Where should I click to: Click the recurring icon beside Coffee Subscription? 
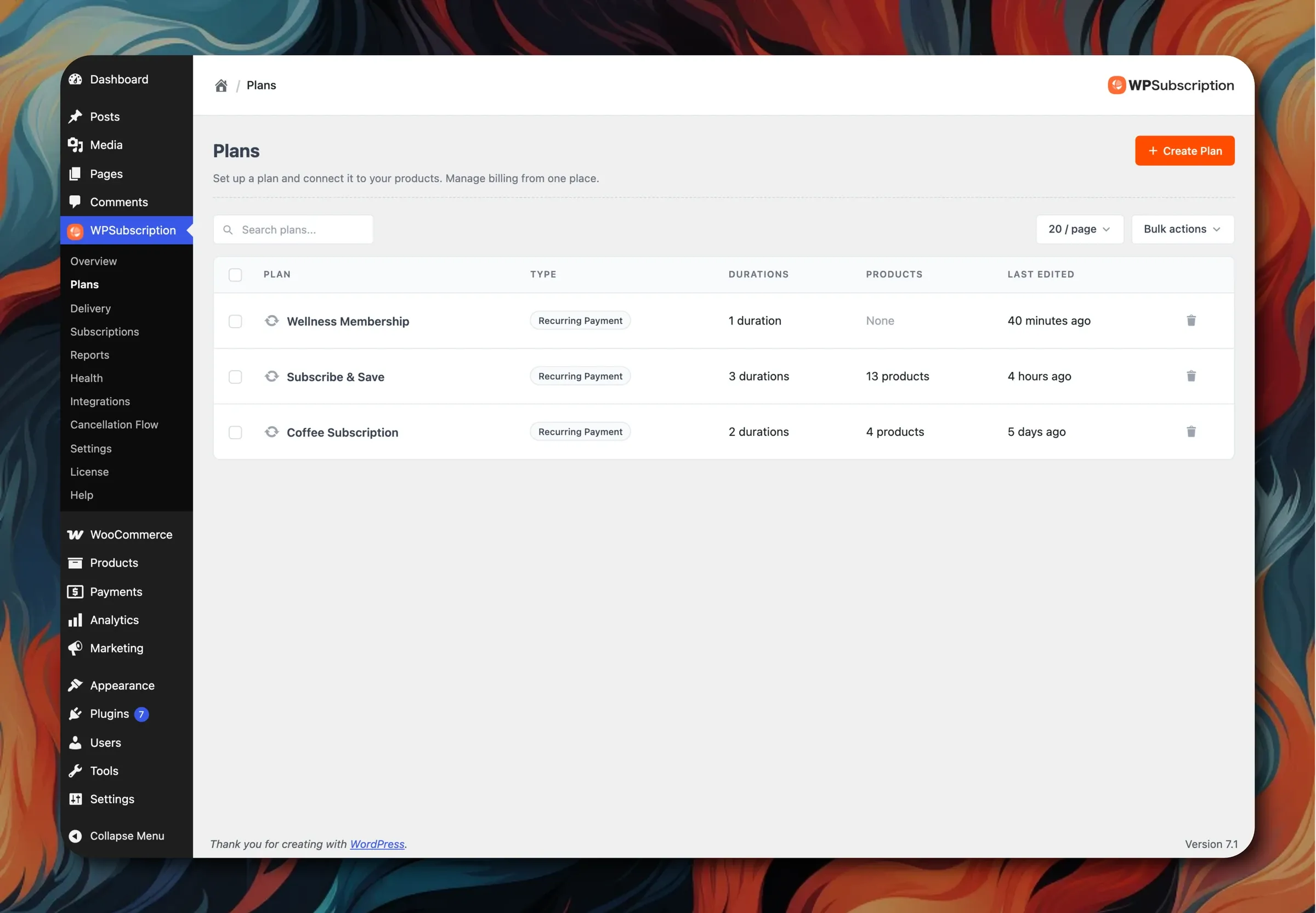click(271, 432)
